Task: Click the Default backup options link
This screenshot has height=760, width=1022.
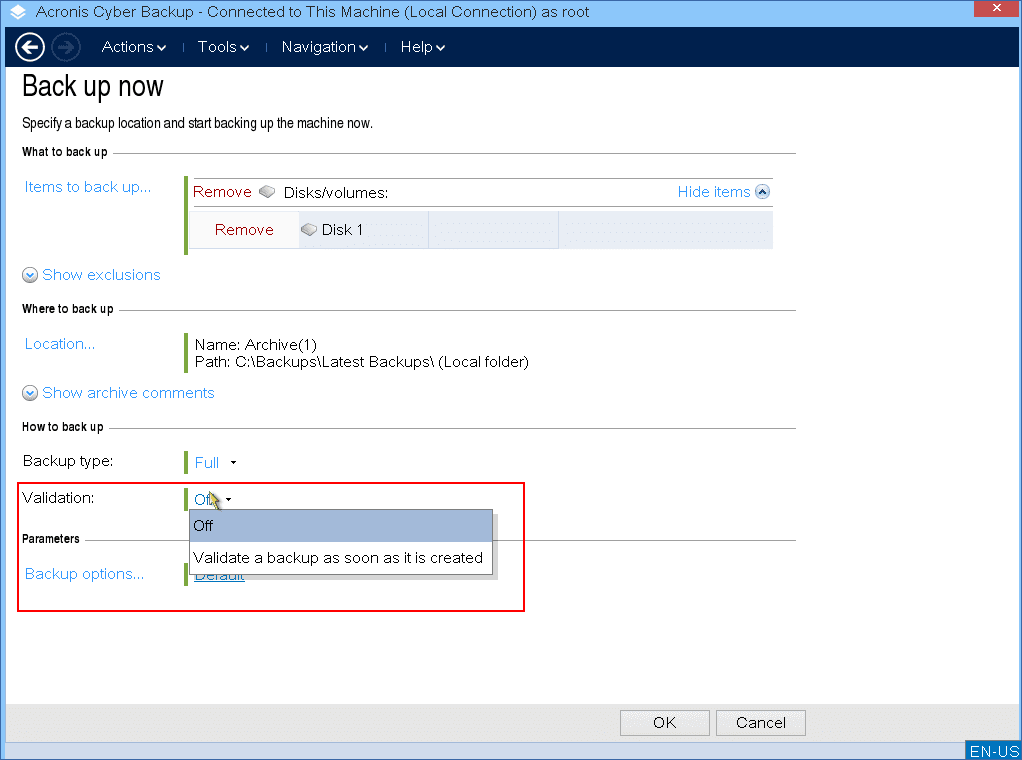Action: 219,577
